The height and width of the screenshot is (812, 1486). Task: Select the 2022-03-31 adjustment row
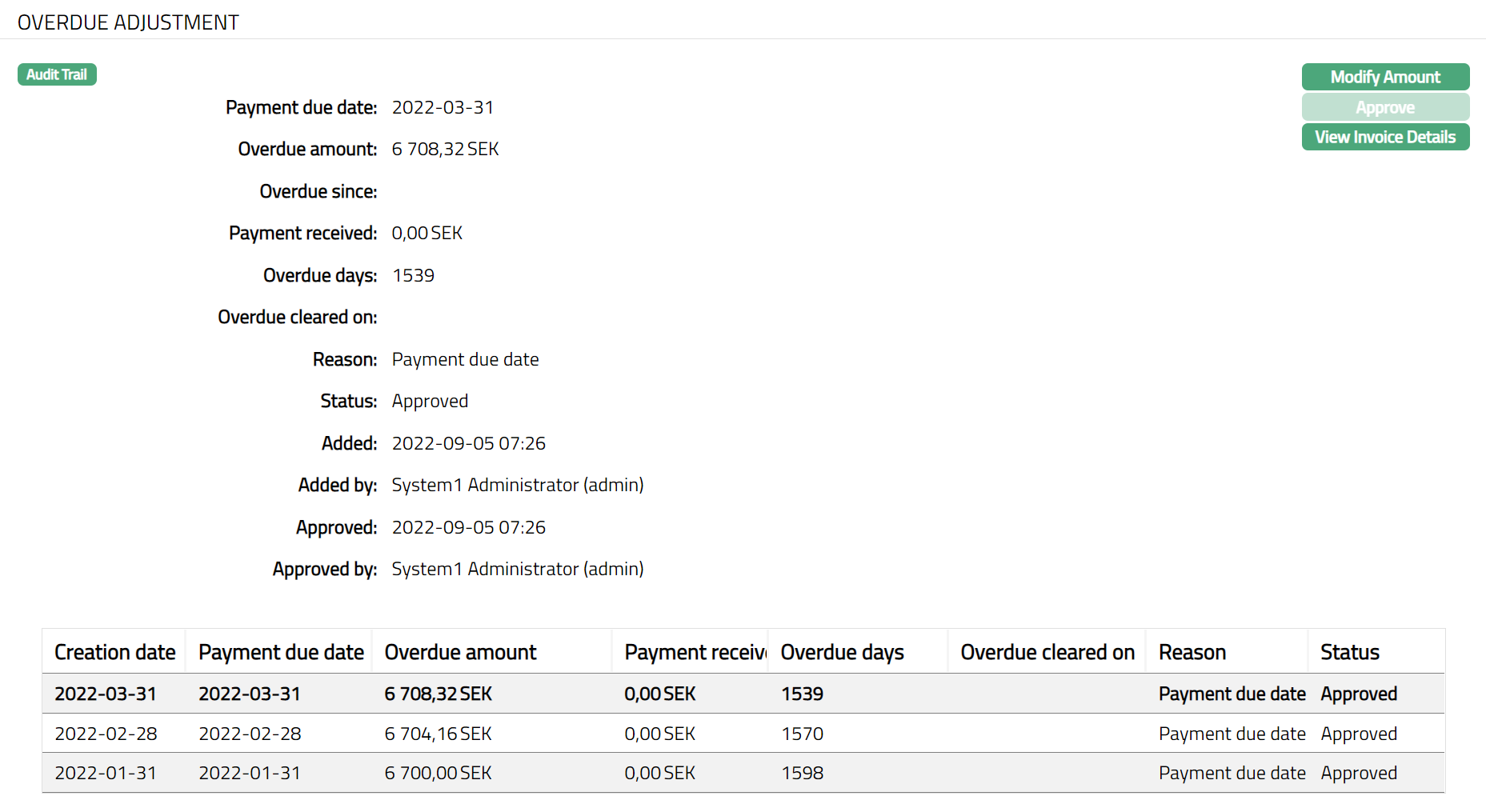[105, 694]
